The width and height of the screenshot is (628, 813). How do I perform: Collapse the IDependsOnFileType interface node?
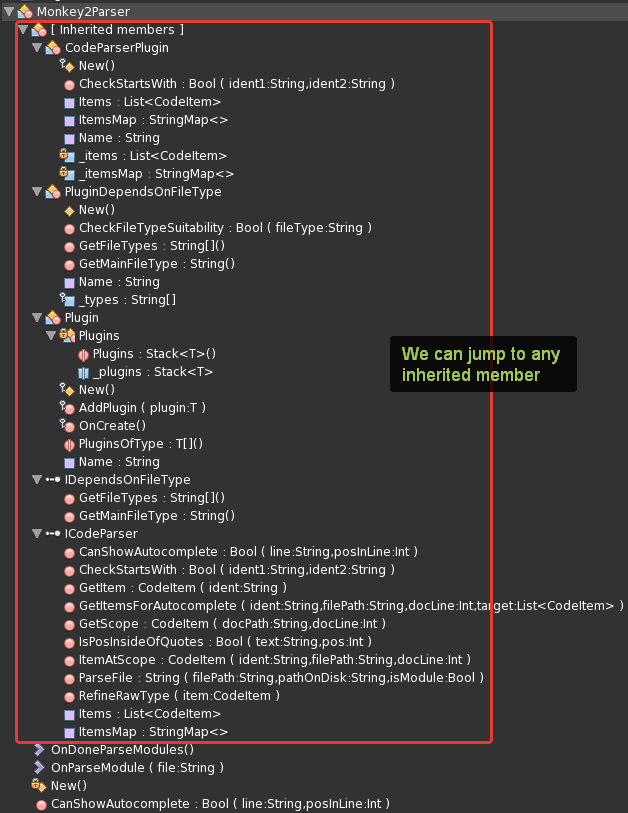[x=37, y=480]
